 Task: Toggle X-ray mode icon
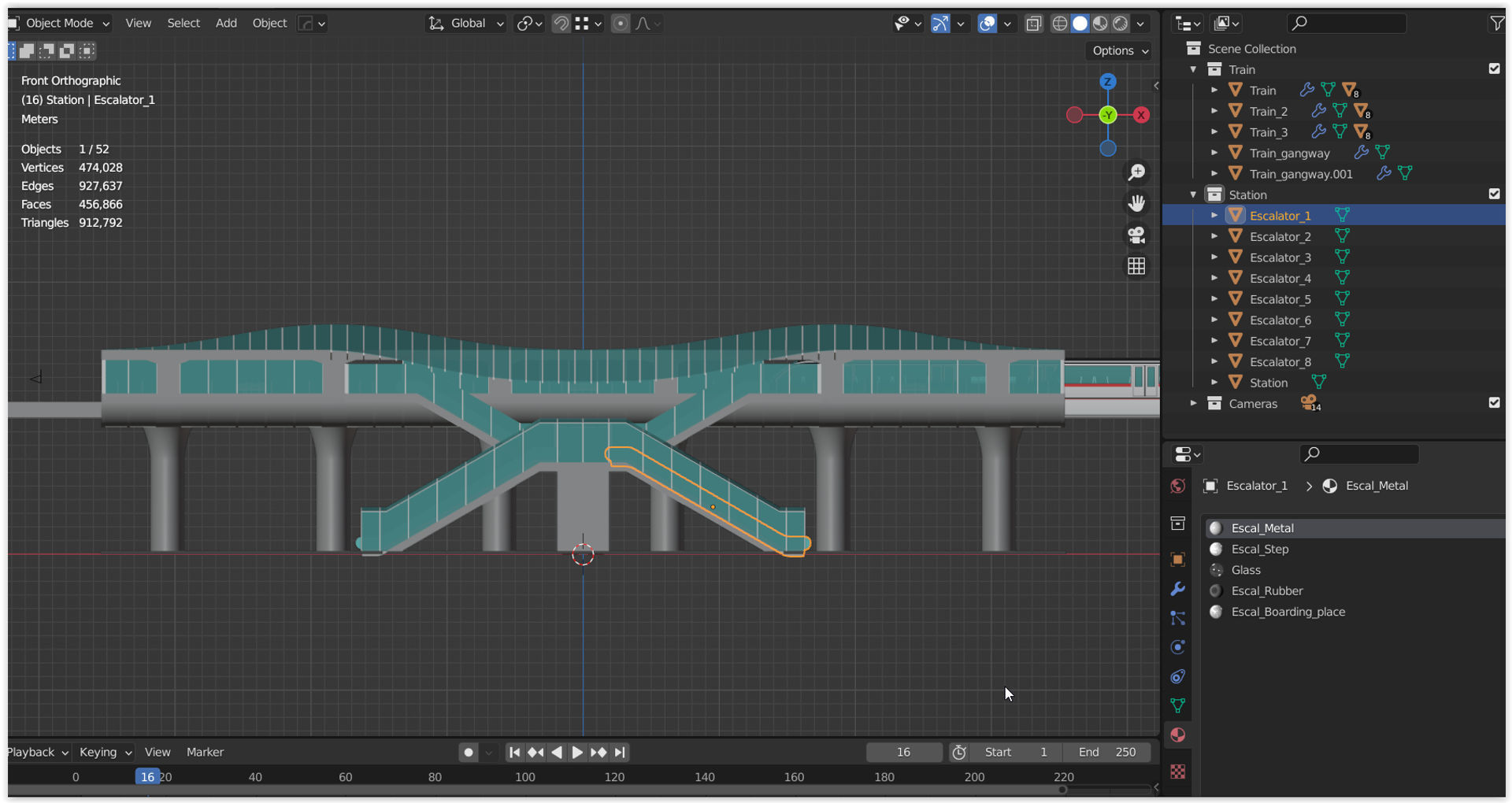point(1033,24)
